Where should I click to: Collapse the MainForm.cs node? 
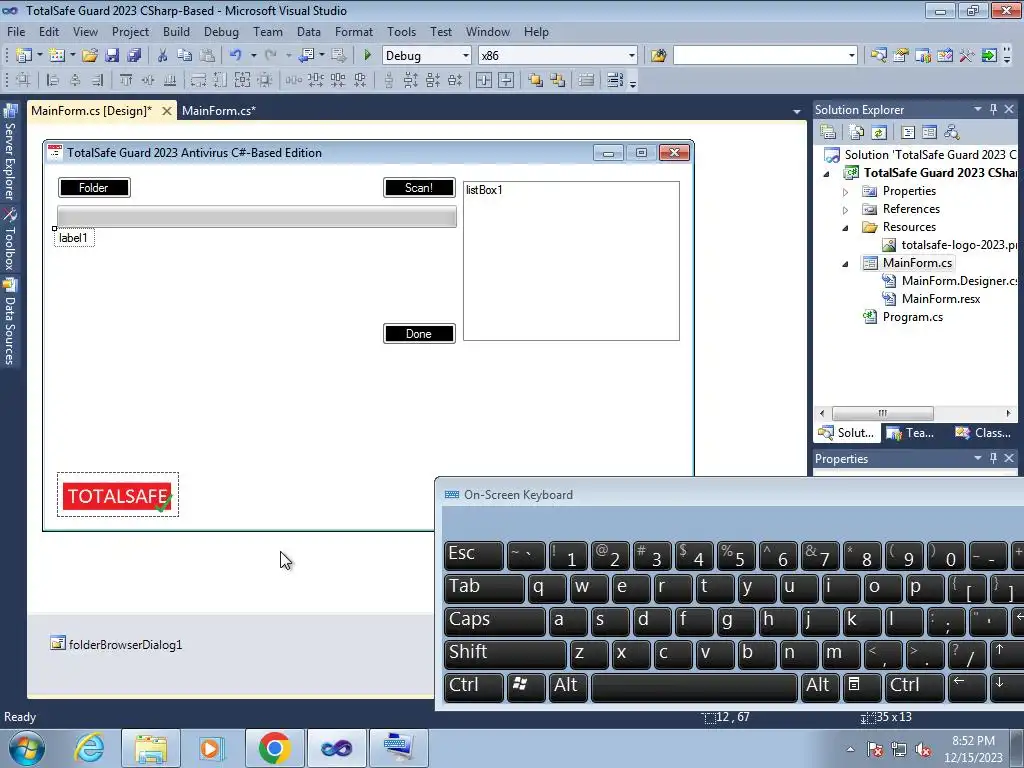click(846, 264)
